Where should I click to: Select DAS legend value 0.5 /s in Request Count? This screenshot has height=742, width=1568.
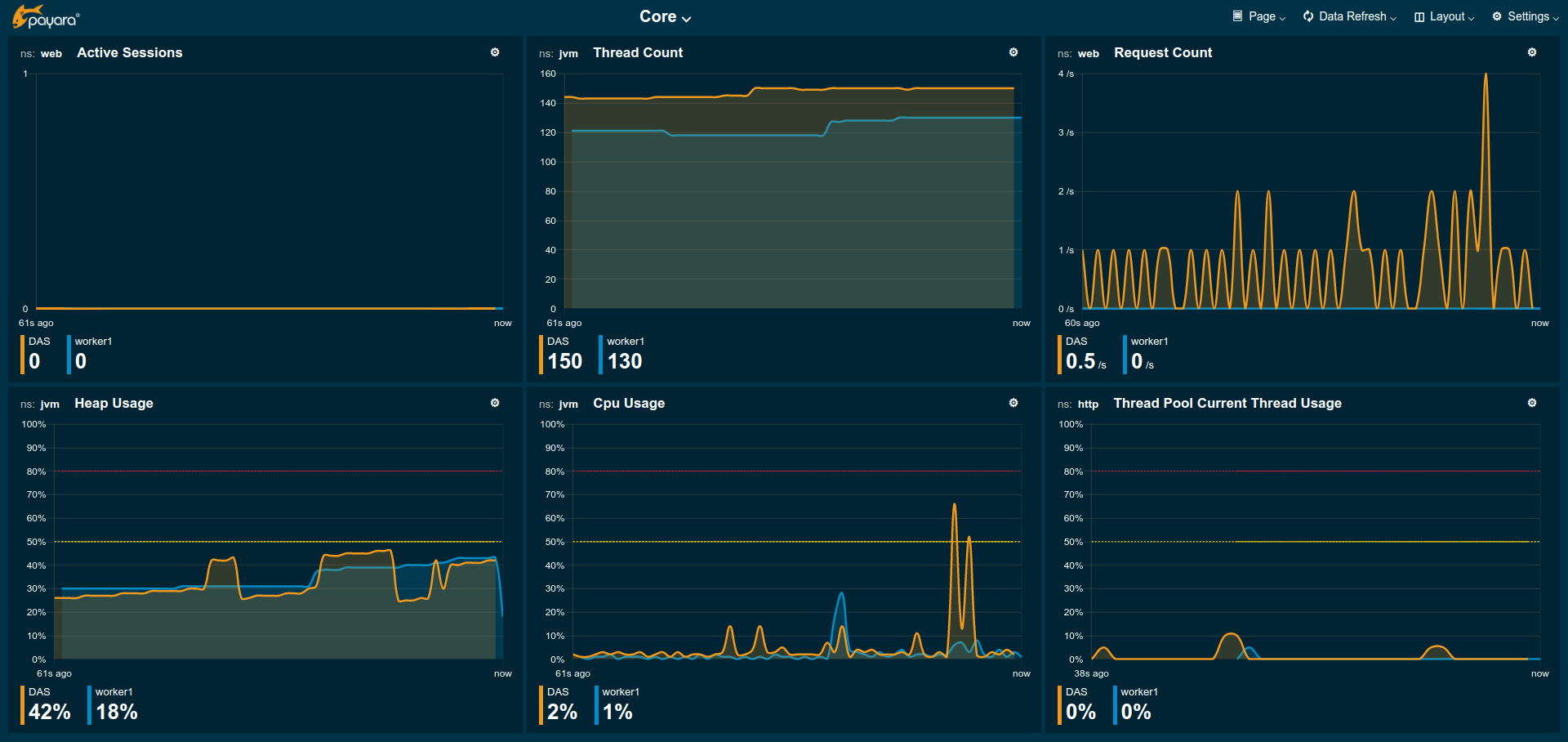[x=1084, y=355]
